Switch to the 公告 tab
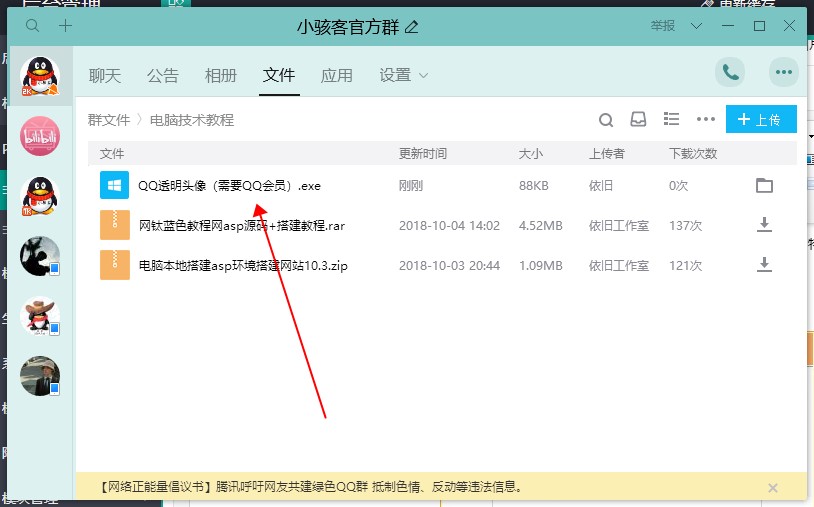This screenshot has width=814, height=507. coord(162,76)
